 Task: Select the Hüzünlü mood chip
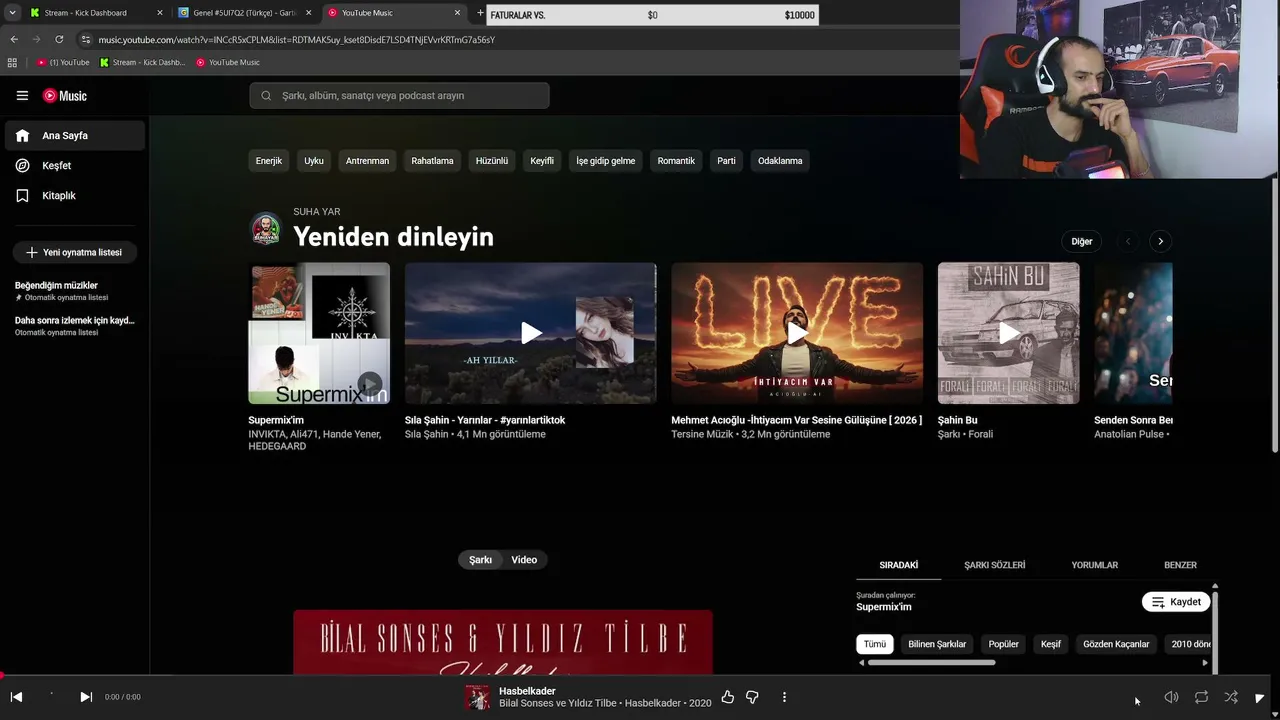(492, 161)
